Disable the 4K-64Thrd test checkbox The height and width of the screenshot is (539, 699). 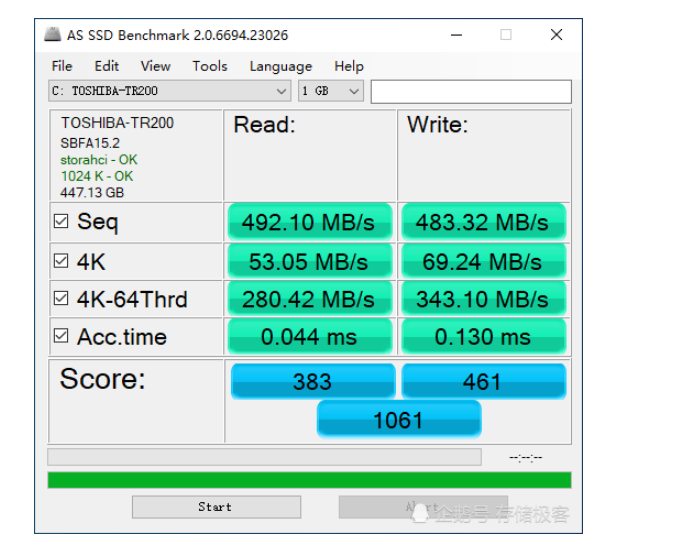[x=62, y=299]
